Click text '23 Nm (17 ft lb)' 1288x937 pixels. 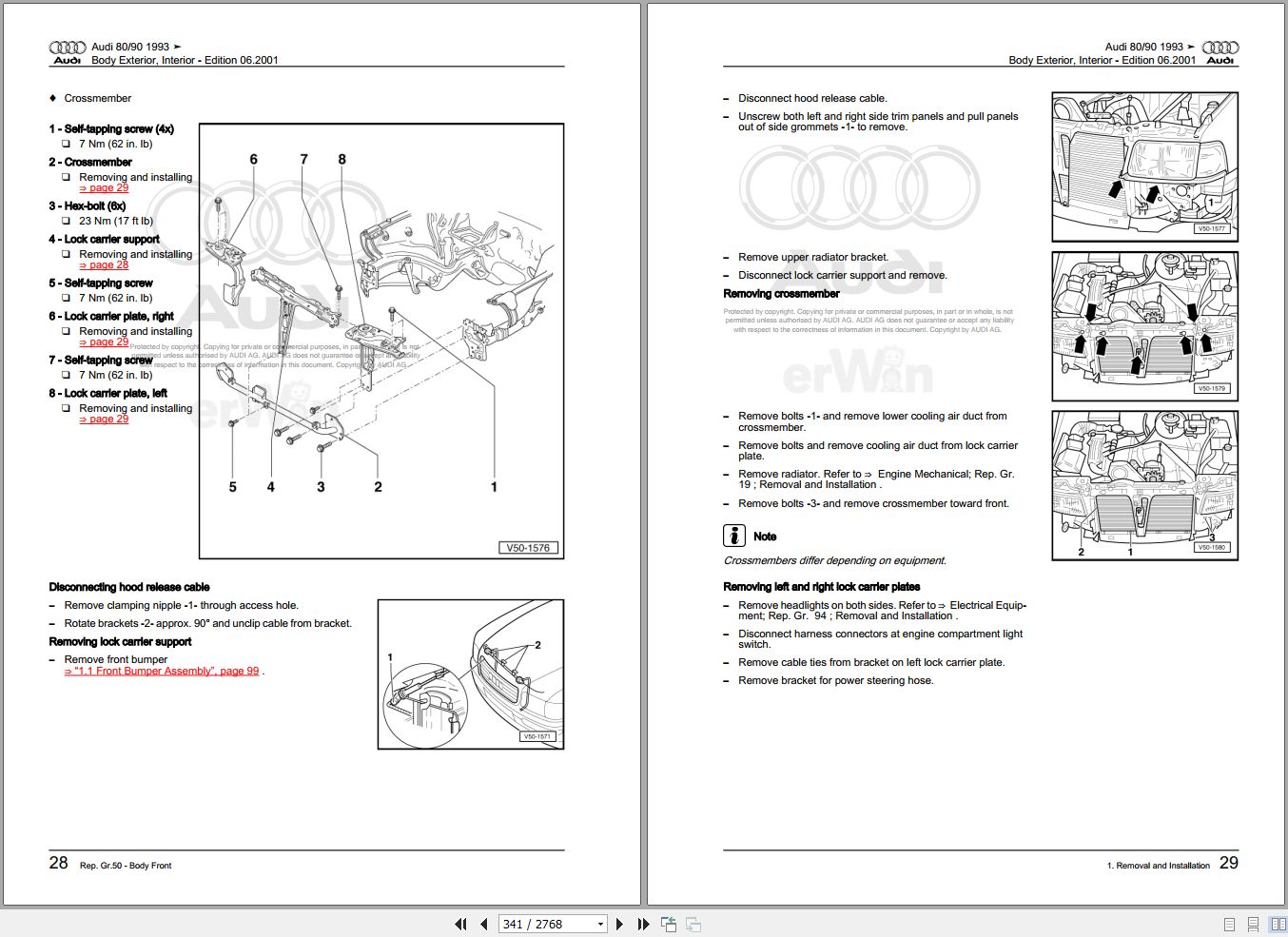coord(116,221)
